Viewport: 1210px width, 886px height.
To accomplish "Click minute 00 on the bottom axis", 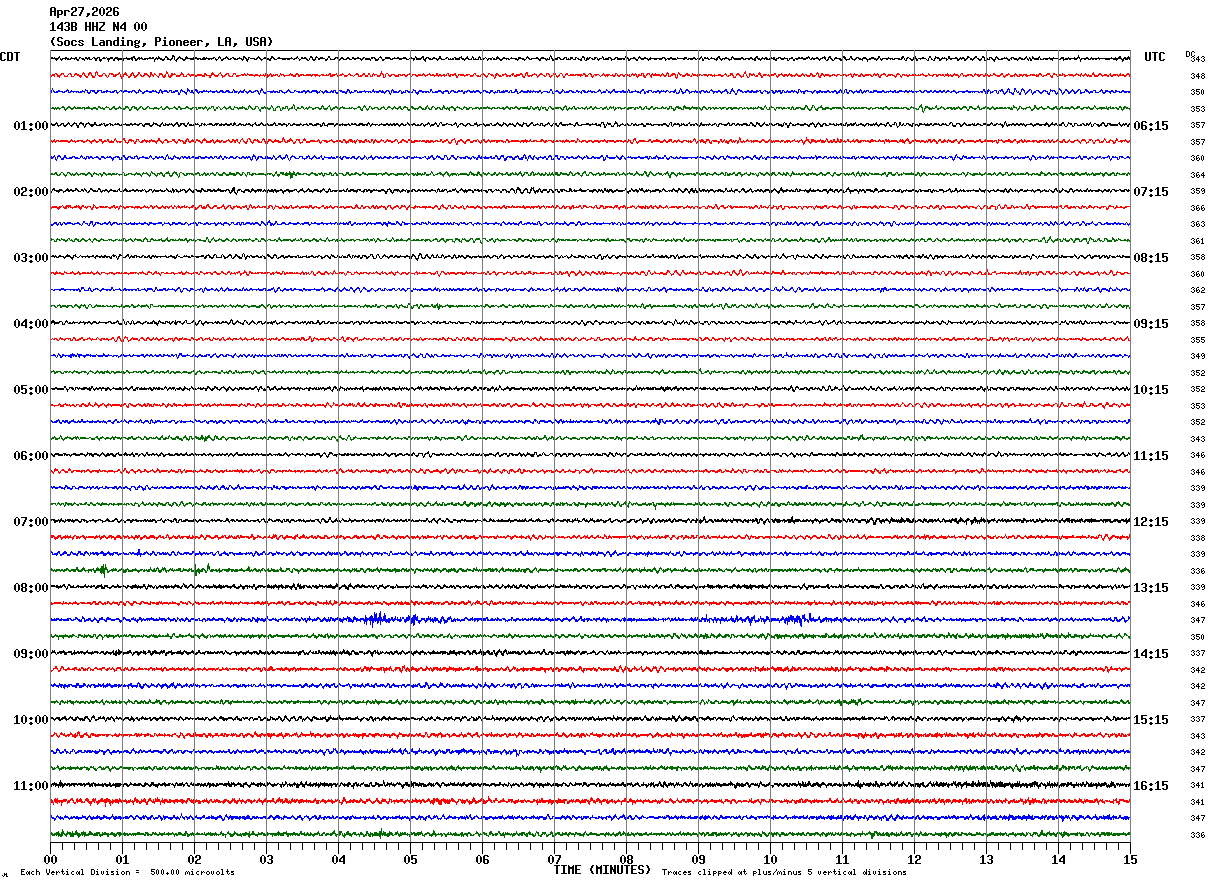I will tap(50, 859).
